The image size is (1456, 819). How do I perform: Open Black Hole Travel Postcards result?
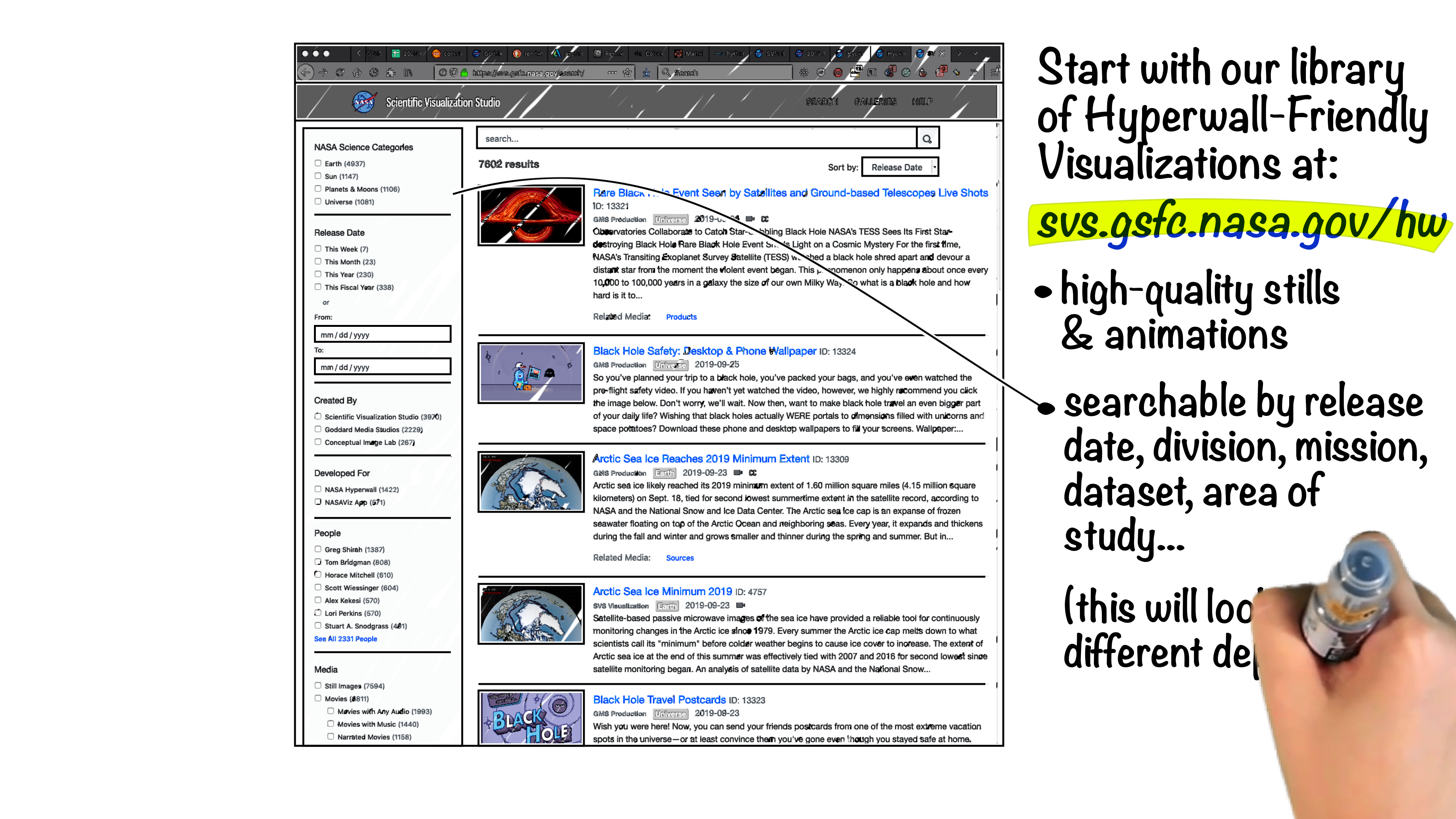pos(659,700)
